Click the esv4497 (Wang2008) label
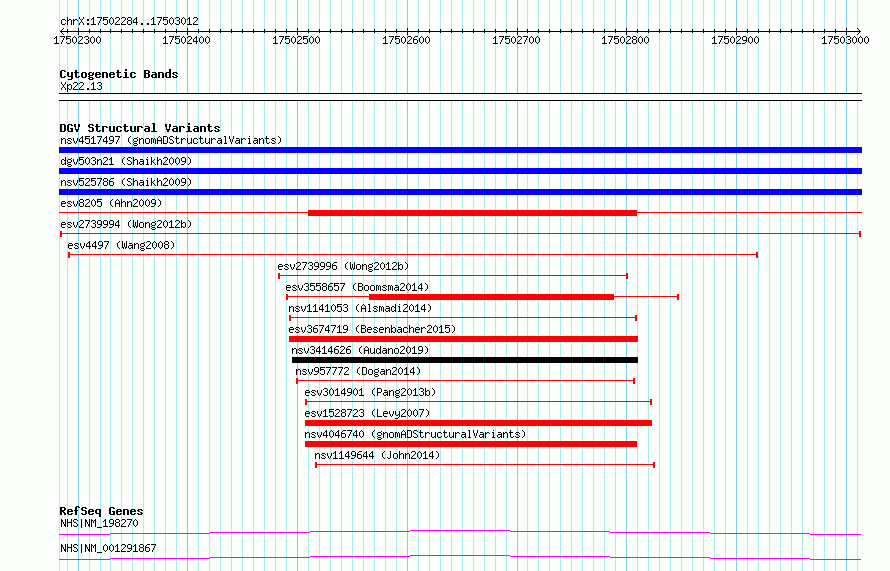Viewport: 890px width, 571px height. point(121,245)
